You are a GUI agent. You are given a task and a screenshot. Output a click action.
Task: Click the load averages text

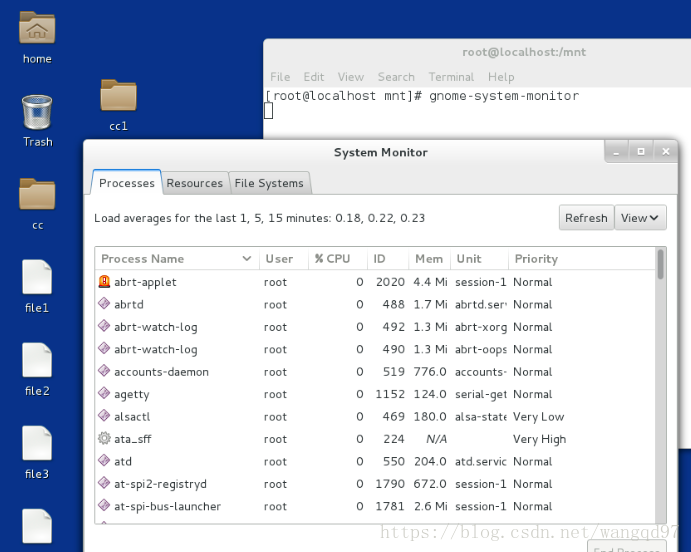[259, 218]
